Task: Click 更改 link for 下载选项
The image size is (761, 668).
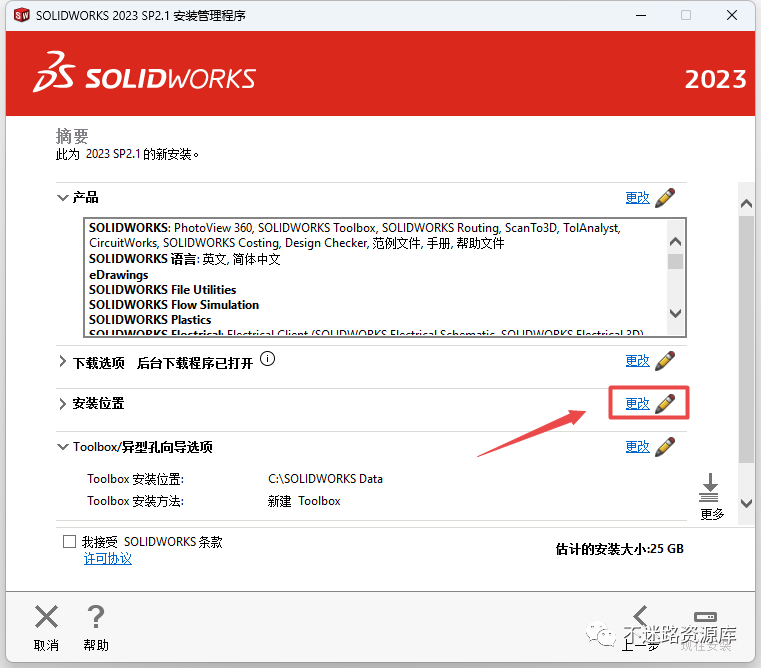Action: pyautogui.click(x=637, y=361)
